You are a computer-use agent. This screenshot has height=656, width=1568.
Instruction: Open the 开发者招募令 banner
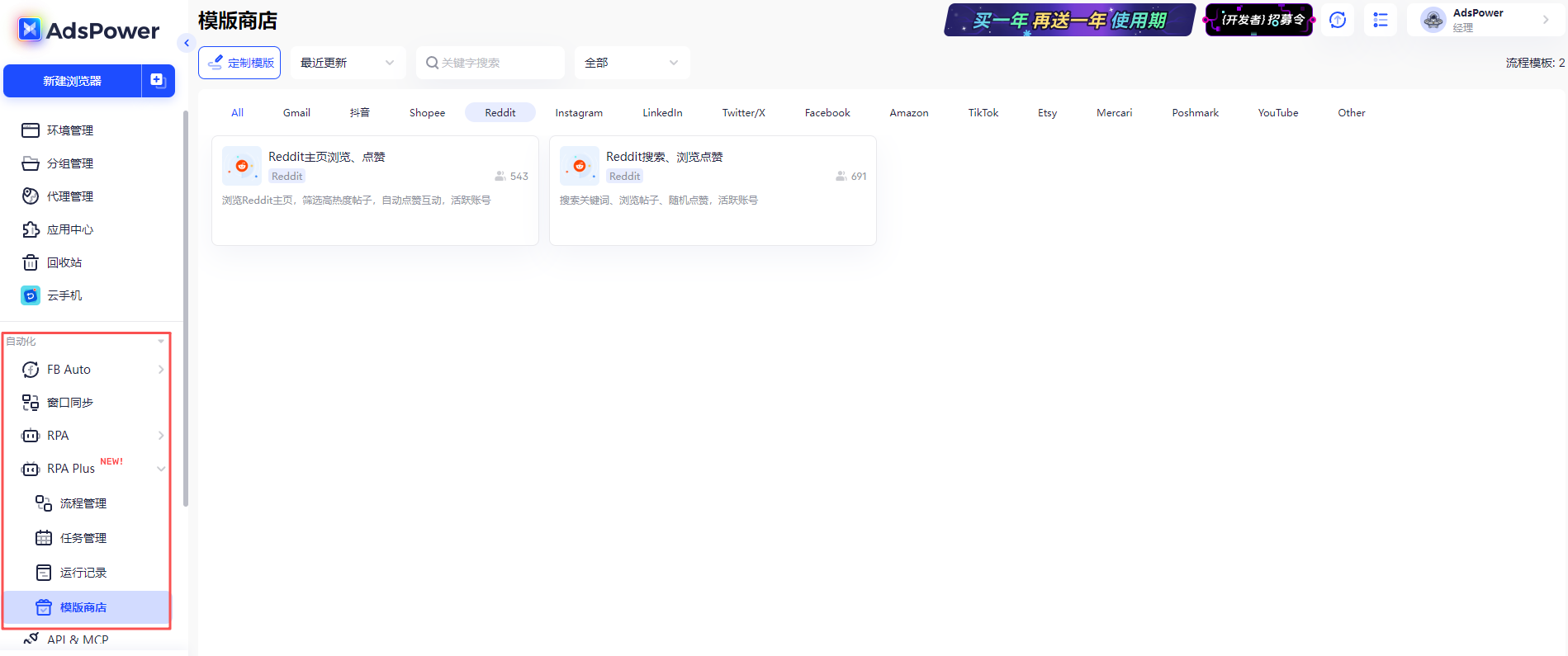tap(1259, 20)
